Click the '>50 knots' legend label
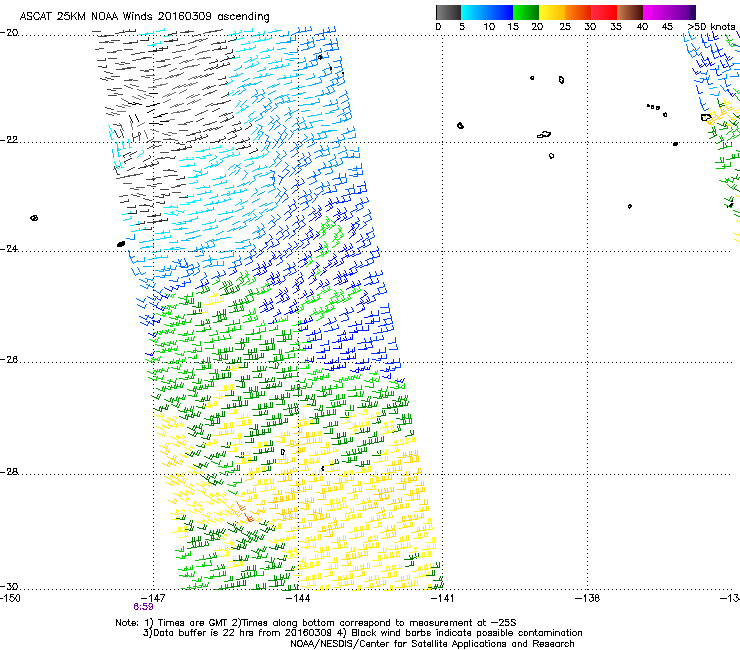Image resolution: width=740 pixels, height=650 pixels. (x=712, y=26)
